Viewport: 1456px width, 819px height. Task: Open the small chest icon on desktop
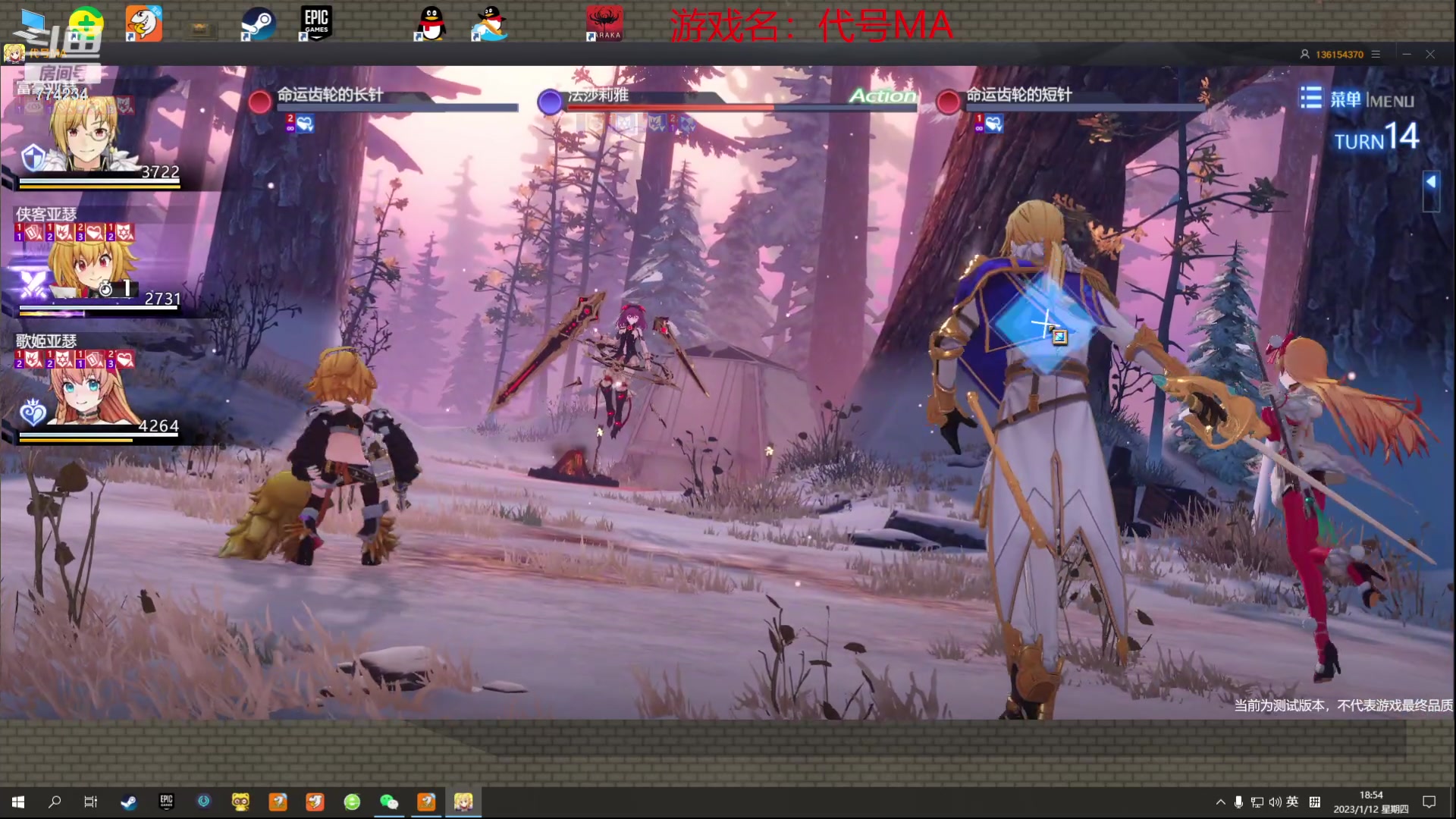pos(200,29)
